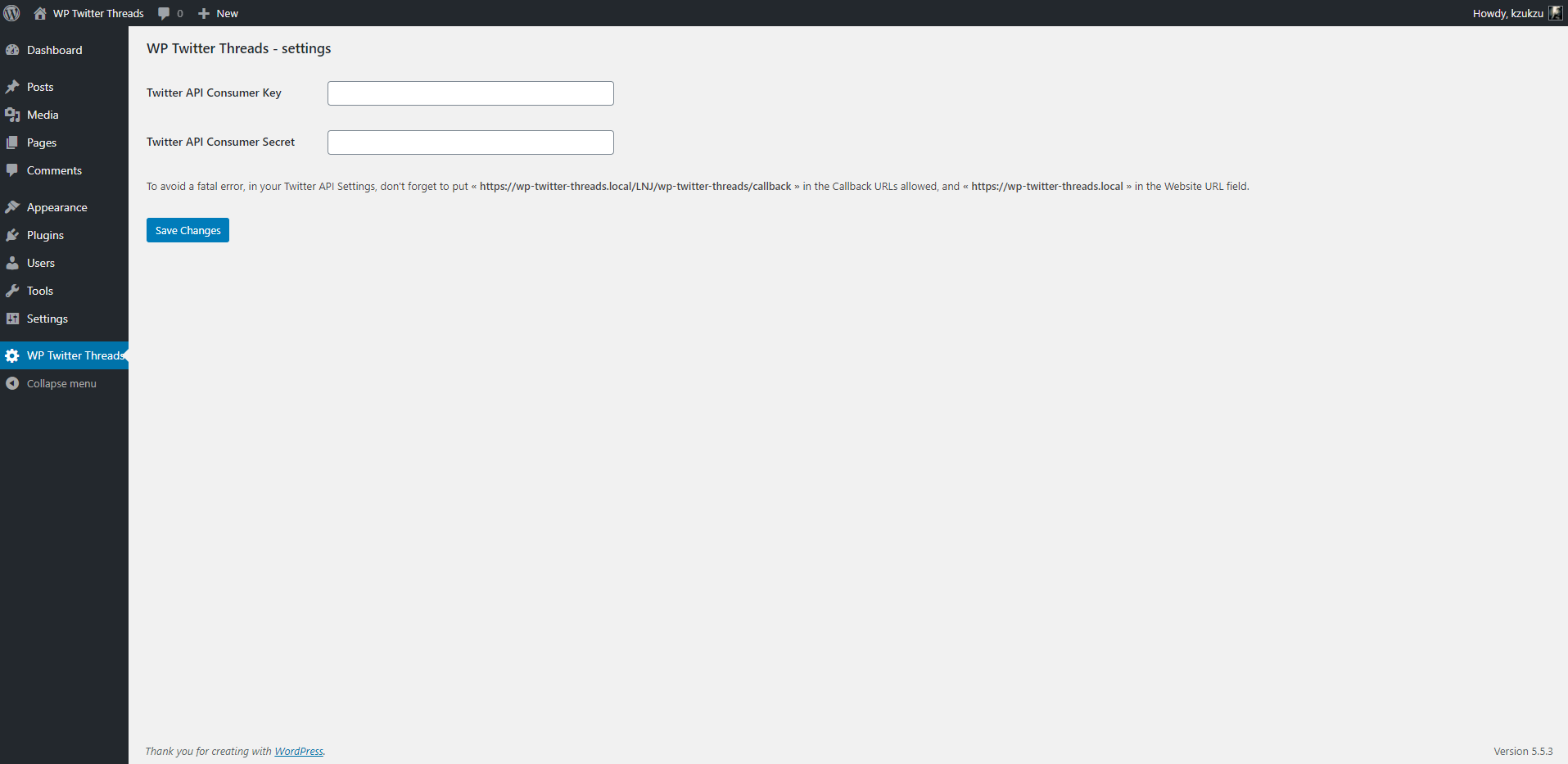1568x764 pixels.
Task: Click the home icon in the admin bar
Action: (x=40, y=13)
